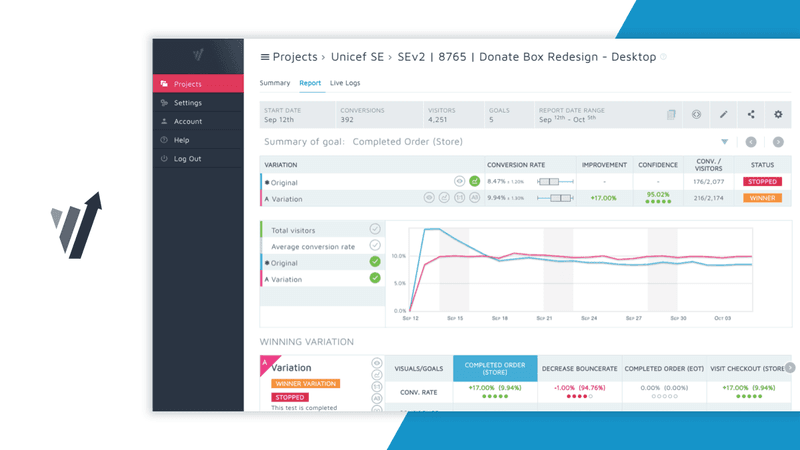The width and height of the screenshot is (800, 450).
Task: Click the pencil edit icon
Action: tap(724, 114)
